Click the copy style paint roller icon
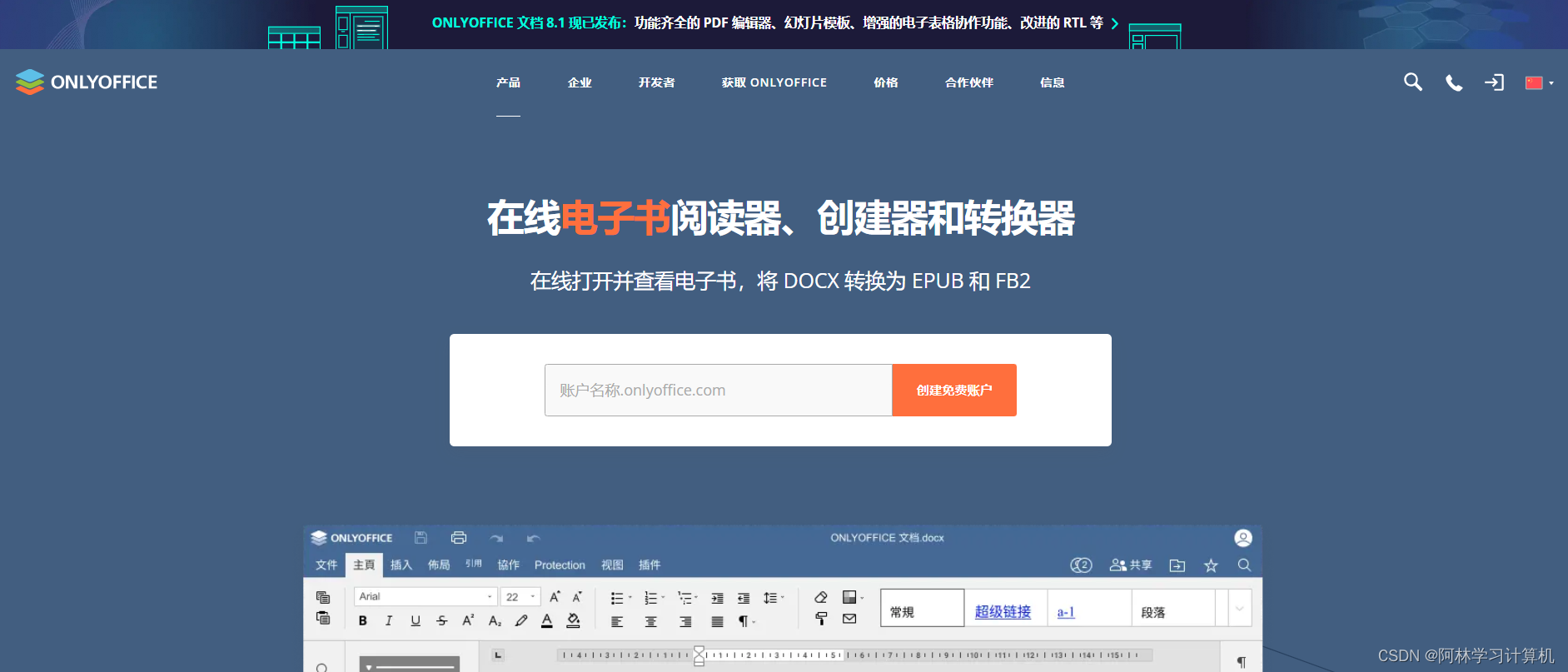The image size is (1568, 672). click(x=821, y=619)
